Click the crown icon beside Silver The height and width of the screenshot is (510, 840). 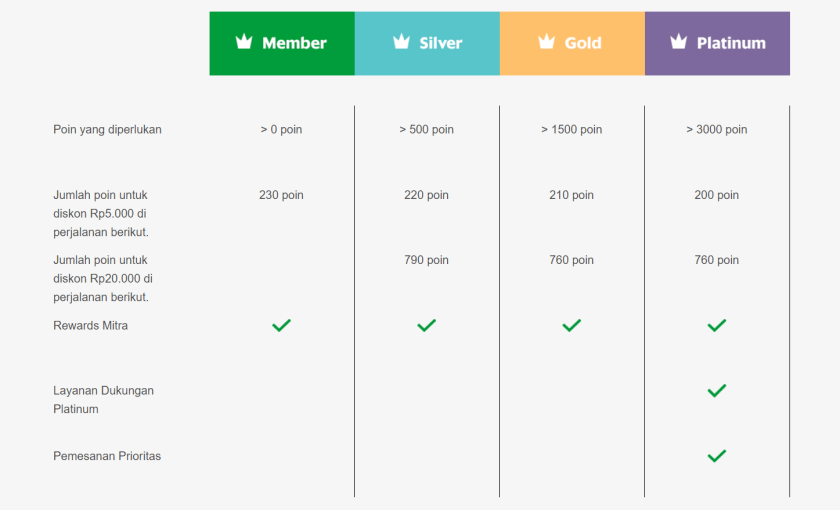tap(402, 42)
